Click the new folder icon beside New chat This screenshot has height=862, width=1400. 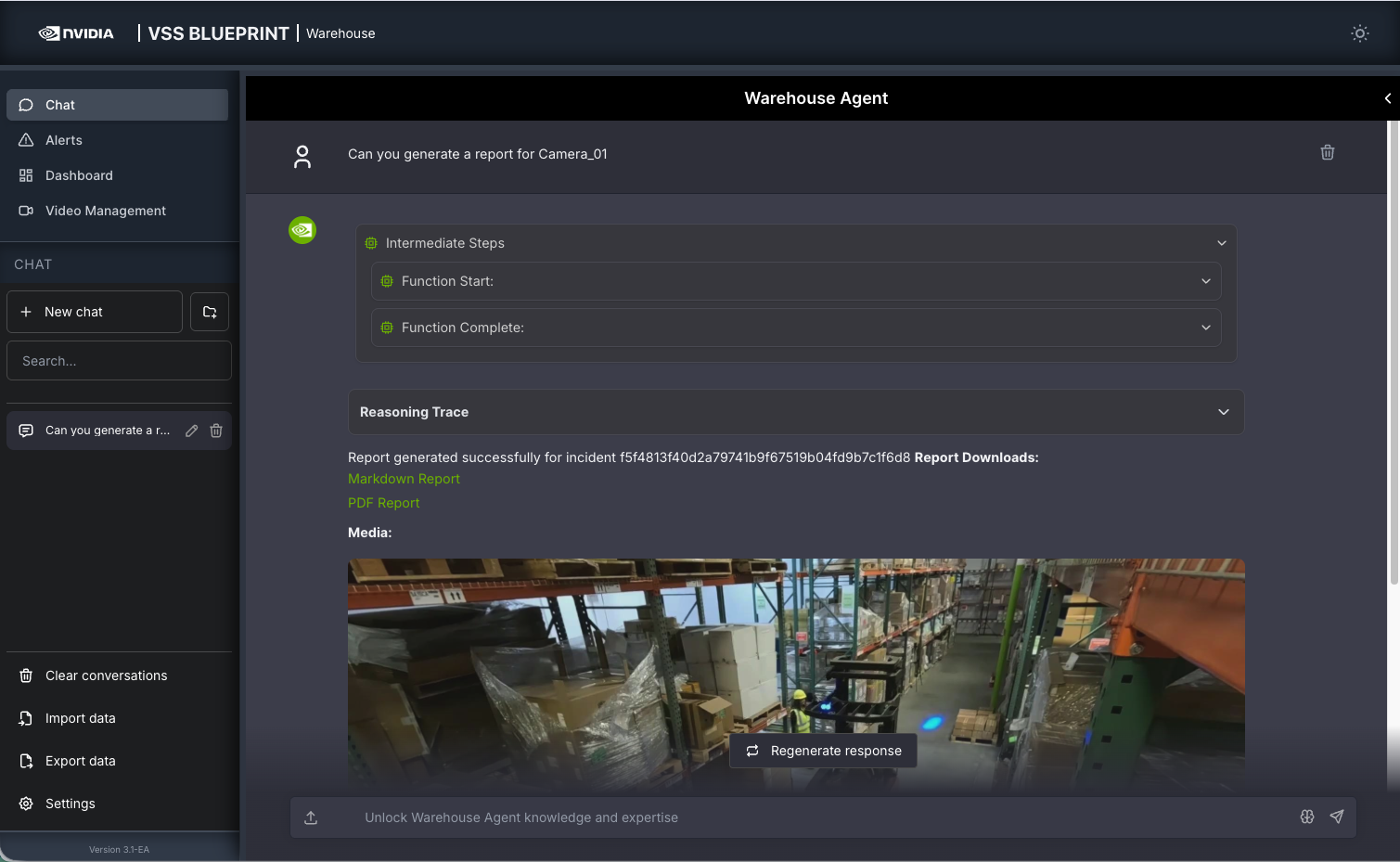210,312
